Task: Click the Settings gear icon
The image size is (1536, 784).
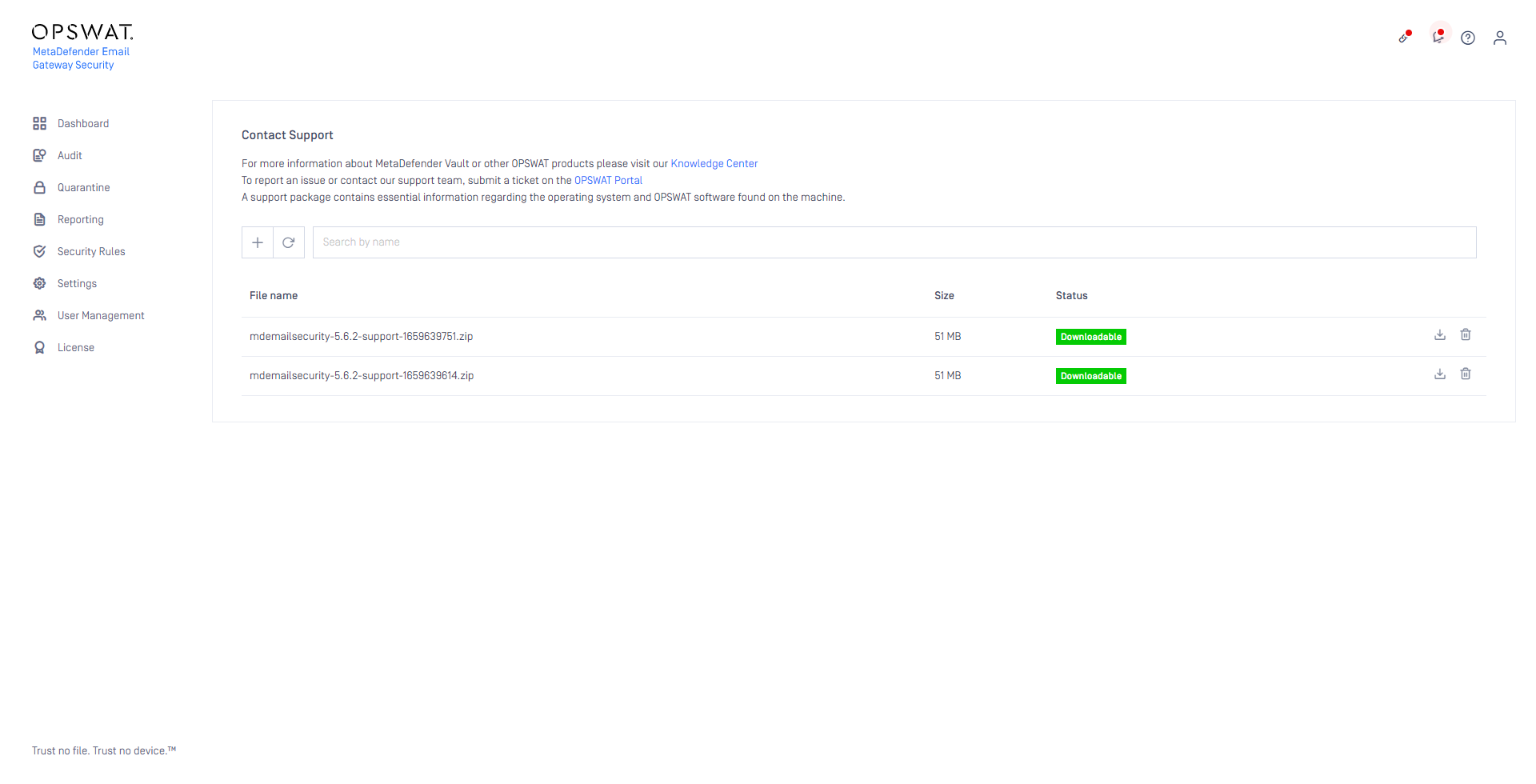Action: click(39, 283)
